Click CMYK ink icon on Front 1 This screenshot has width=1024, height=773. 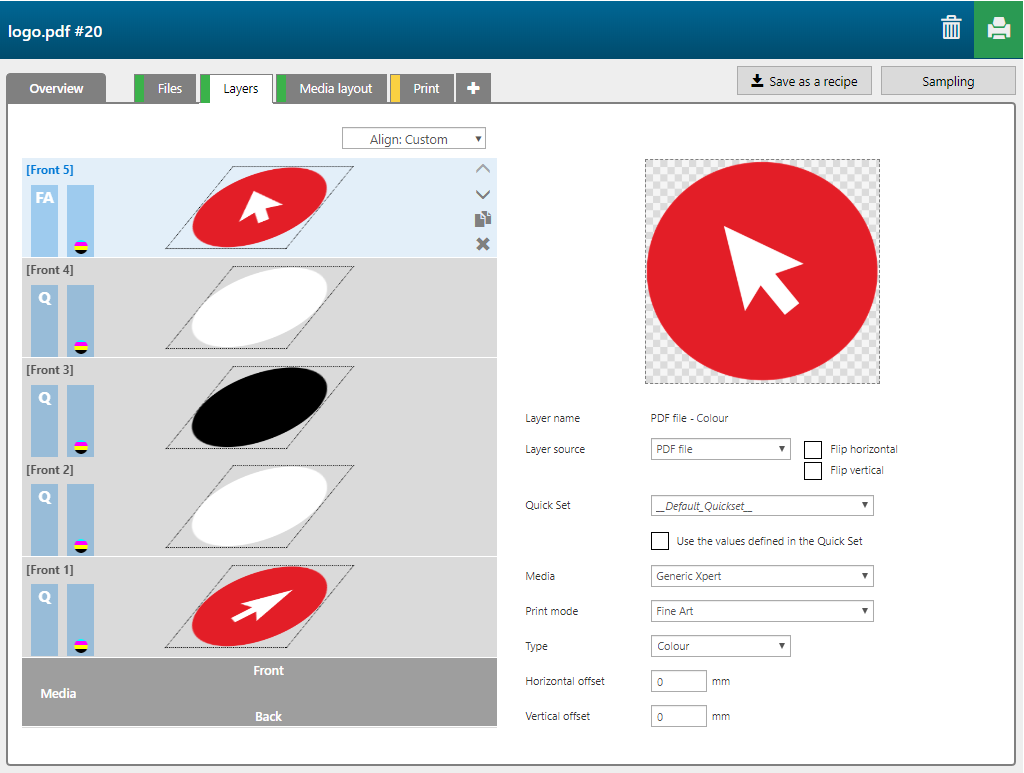81,646
